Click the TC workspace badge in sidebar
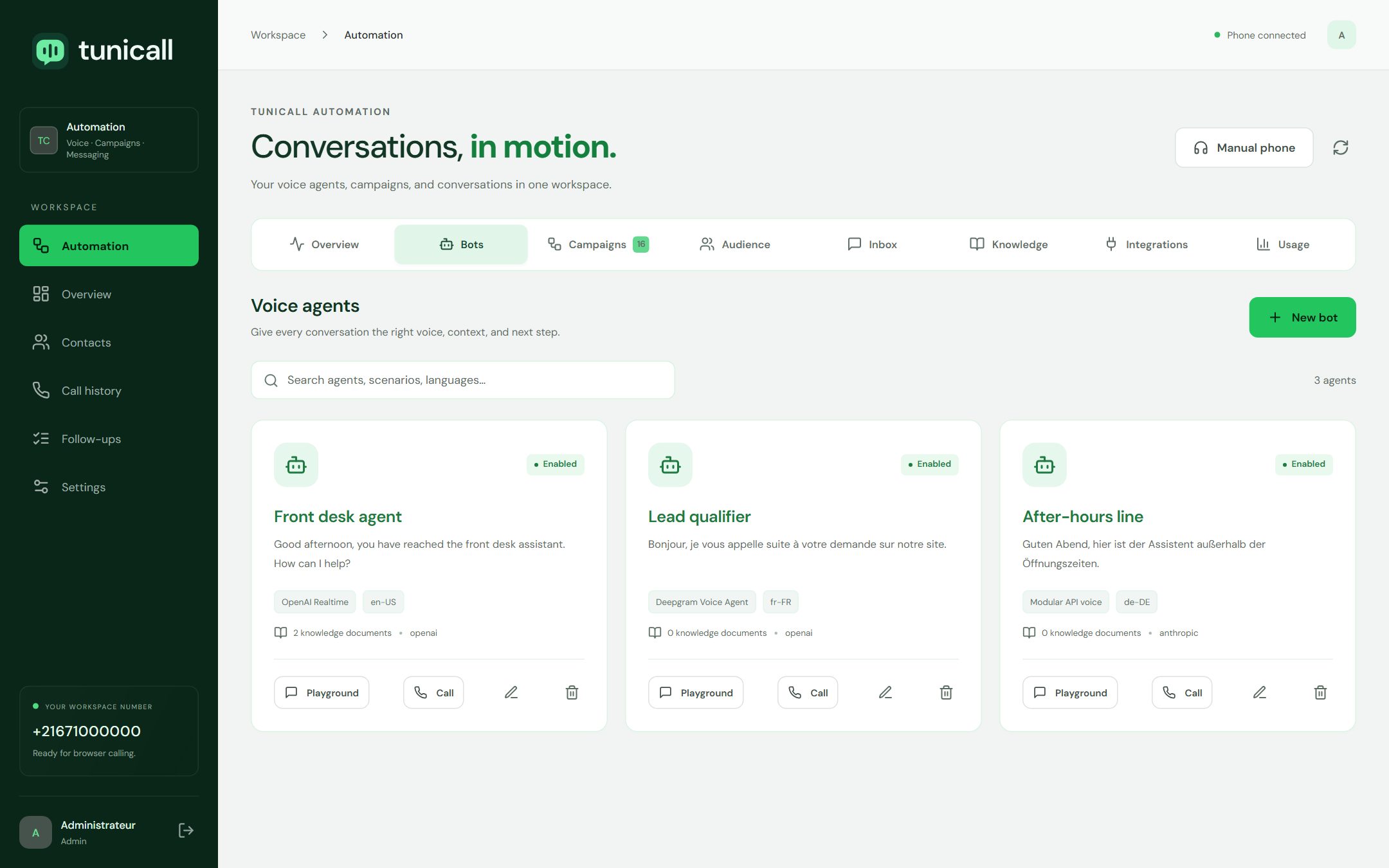 (44, 140)
